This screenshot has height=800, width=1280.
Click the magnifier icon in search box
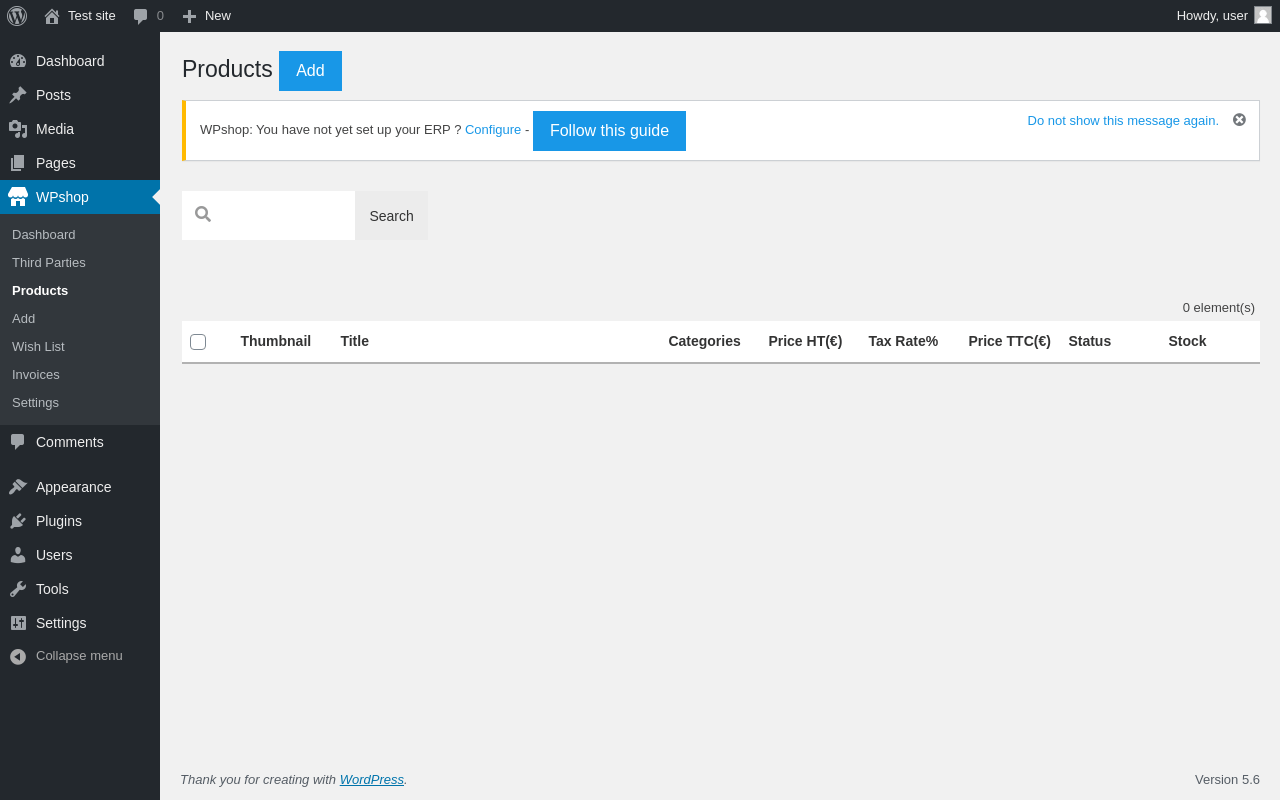click(x=203, y=214)
